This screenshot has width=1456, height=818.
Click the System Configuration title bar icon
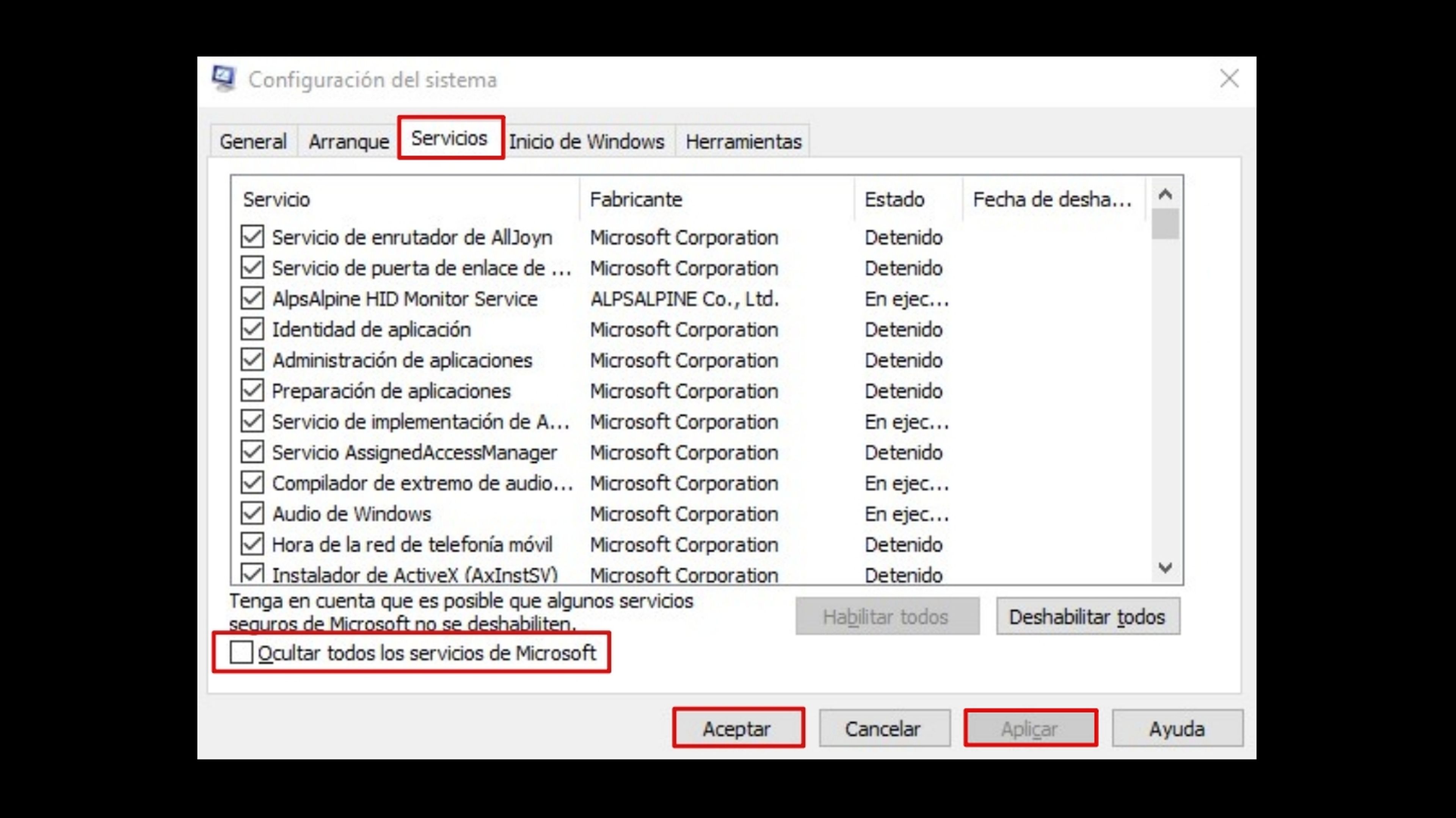point(224,78)
